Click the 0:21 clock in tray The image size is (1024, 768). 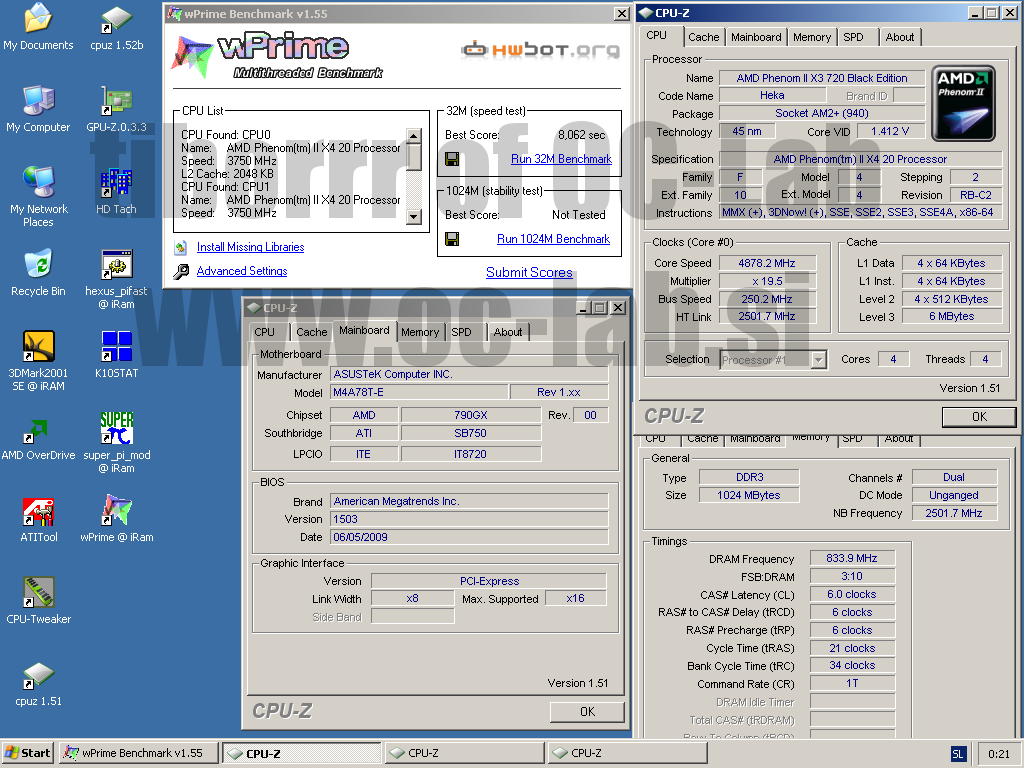[999, 754]
